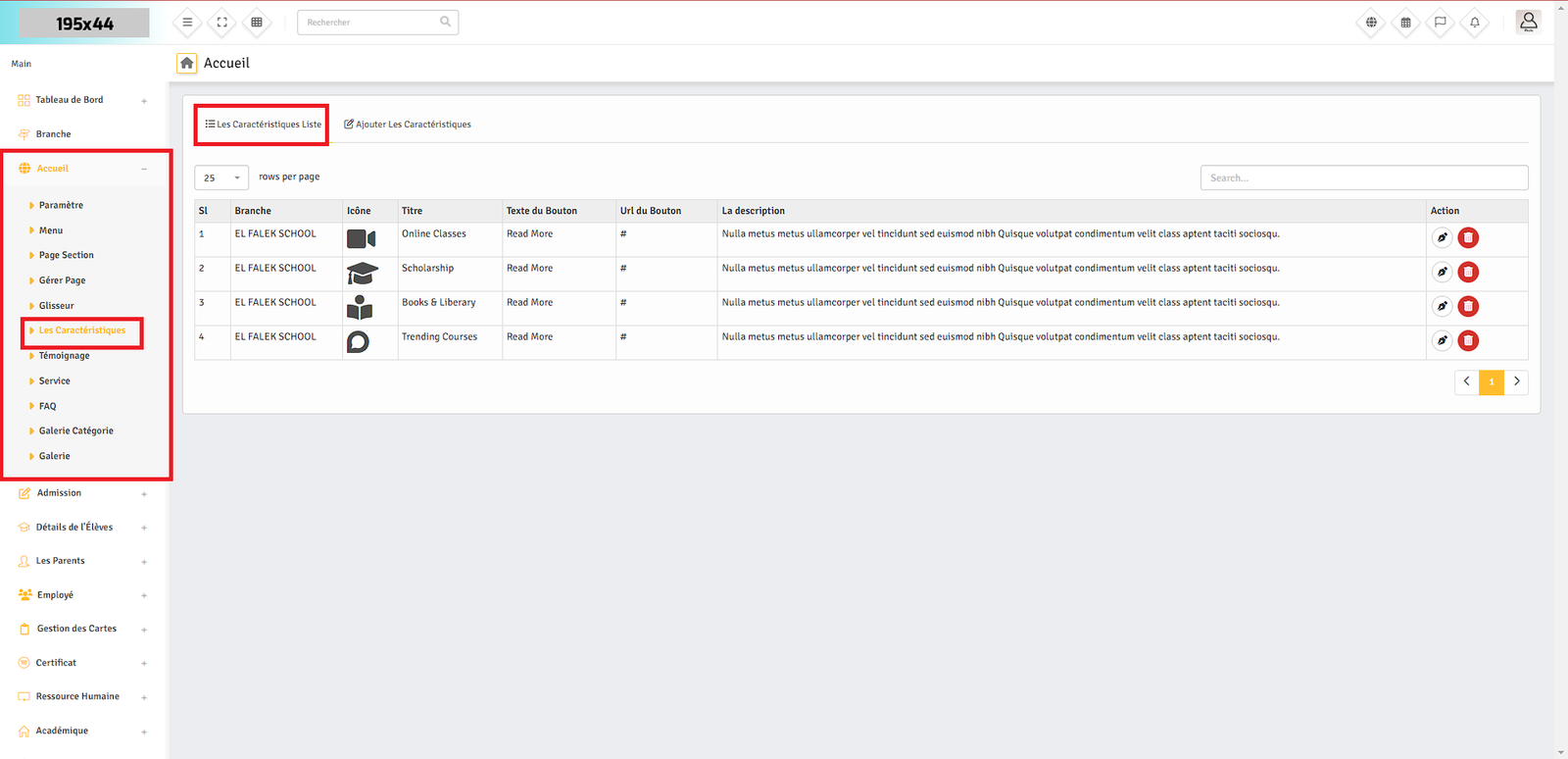1568x759 pixels.
Task: Go to next page of table
Action: point(1516,381)
